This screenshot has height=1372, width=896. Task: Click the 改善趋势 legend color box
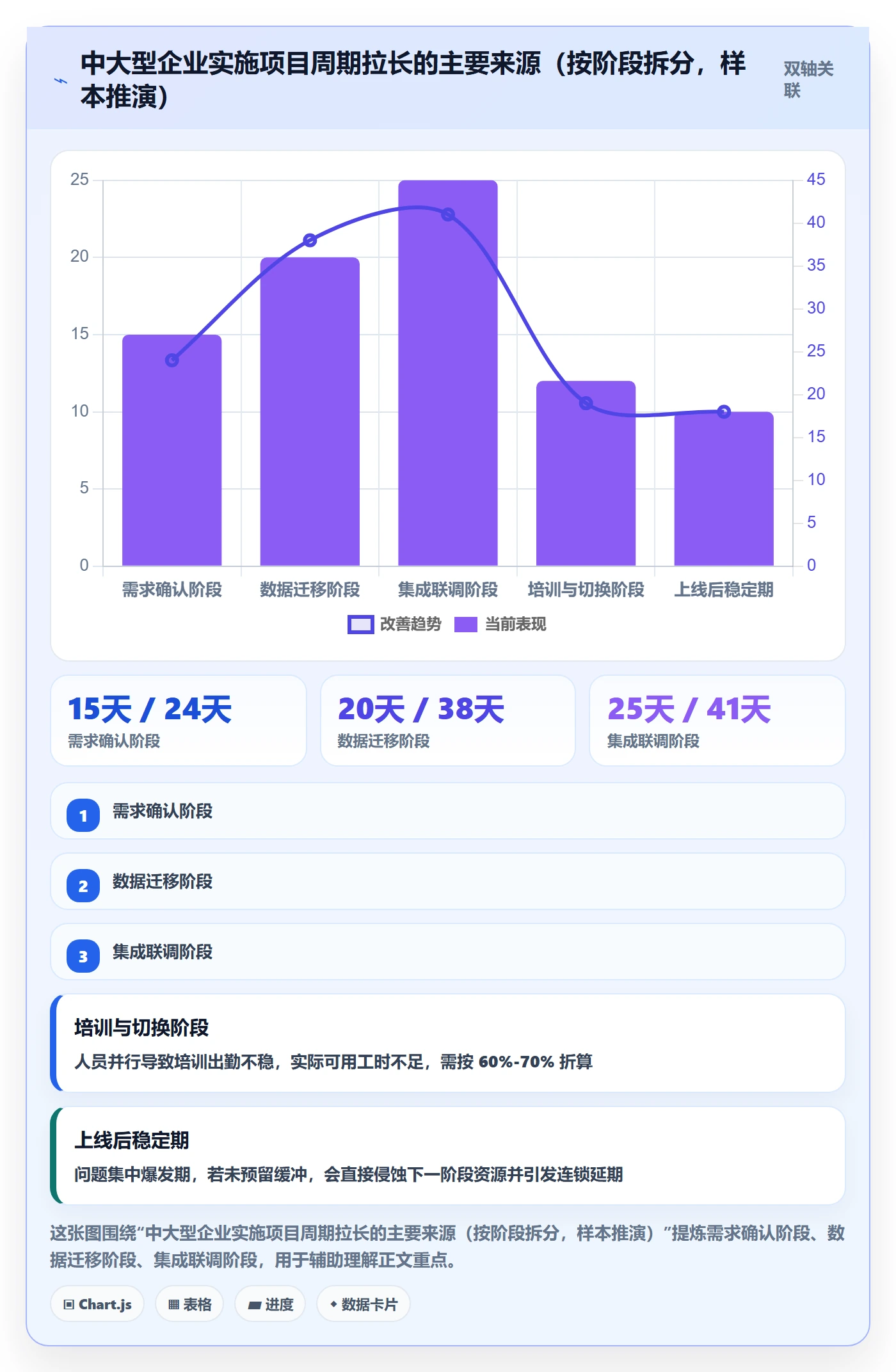360,625
